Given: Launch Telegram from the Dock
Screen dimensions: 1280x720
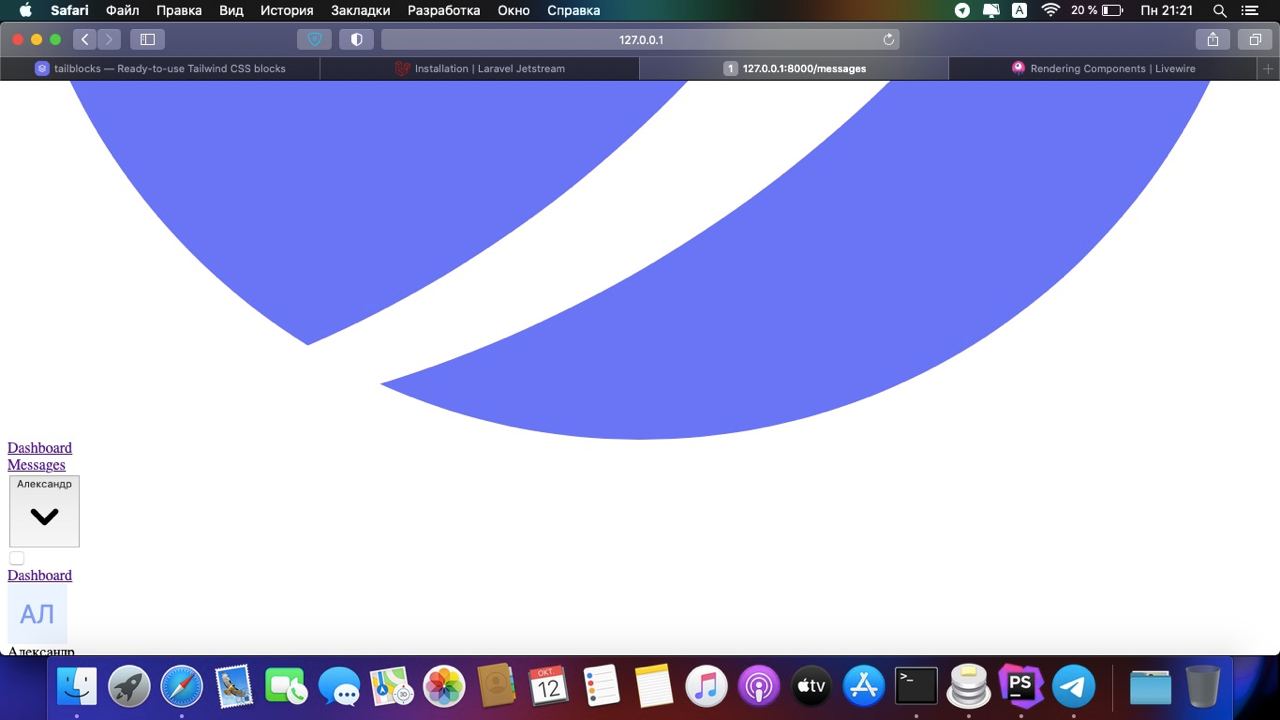Looking at the screenshot, I should tap(1074, 687).
